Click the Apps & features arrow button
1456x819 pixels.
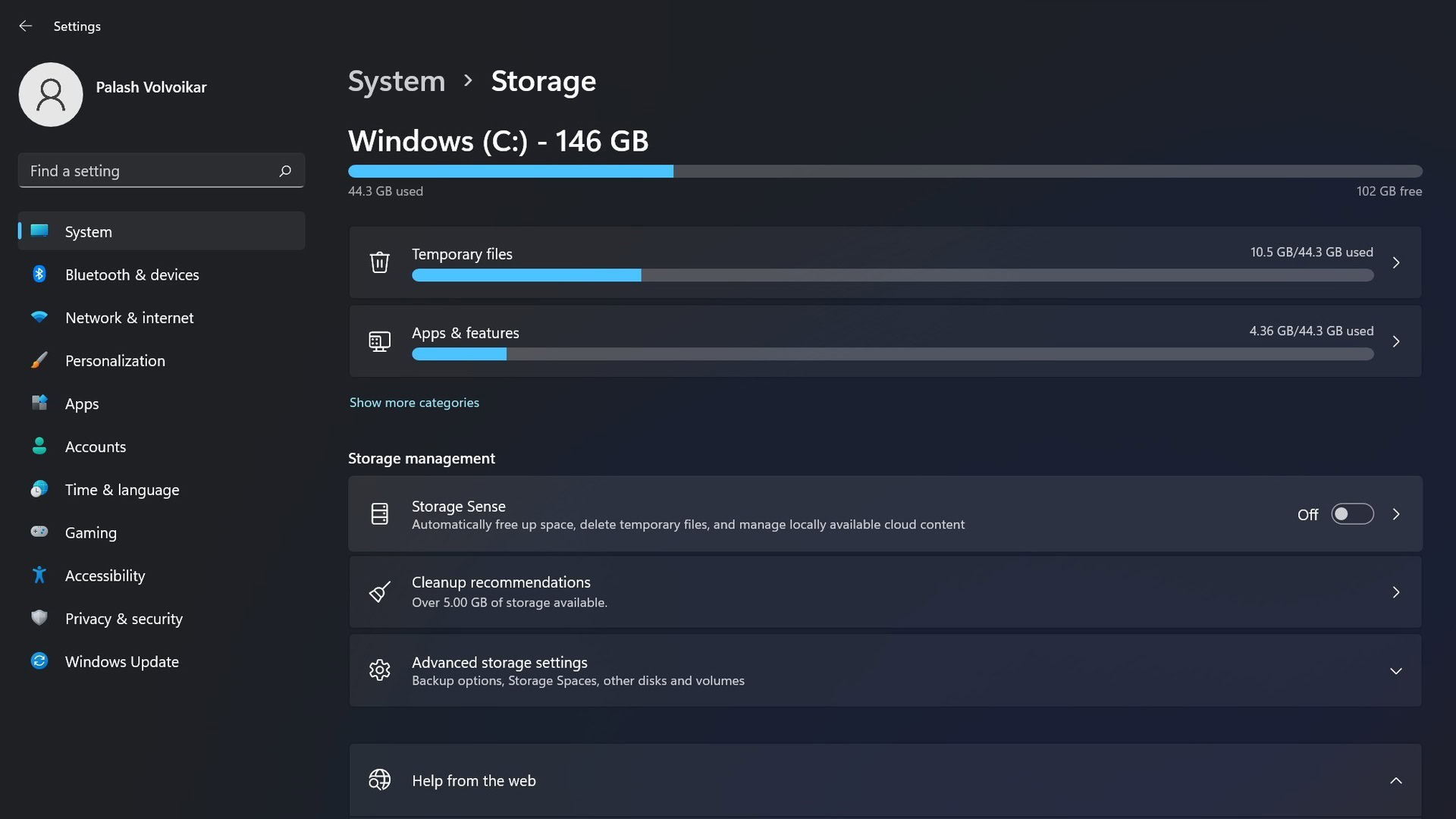point(1396,341)
